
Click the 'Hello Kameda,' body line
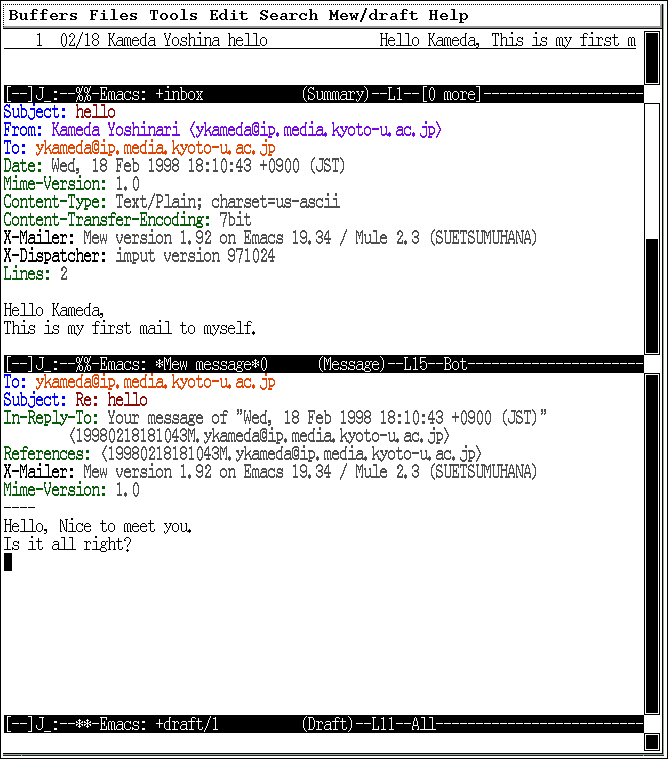[x=54, y=310]
